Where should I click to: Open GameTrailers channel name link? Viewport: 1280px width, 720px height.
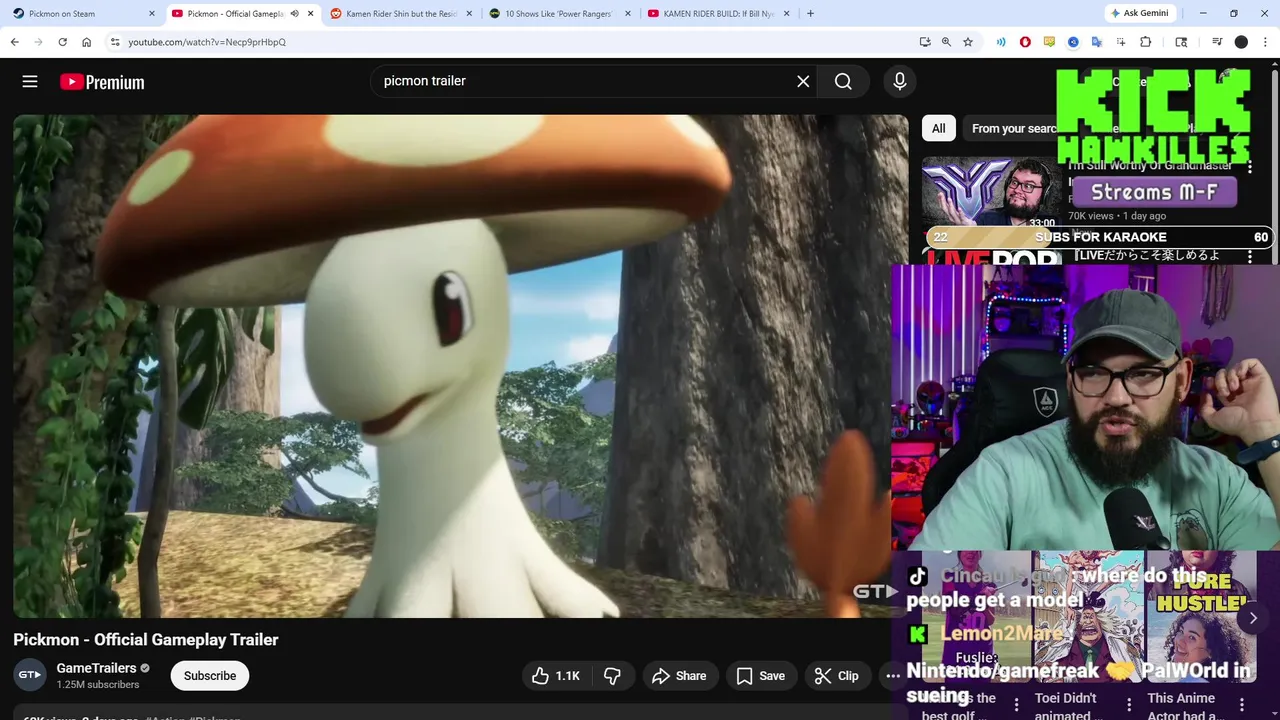(x=97, y=668)
